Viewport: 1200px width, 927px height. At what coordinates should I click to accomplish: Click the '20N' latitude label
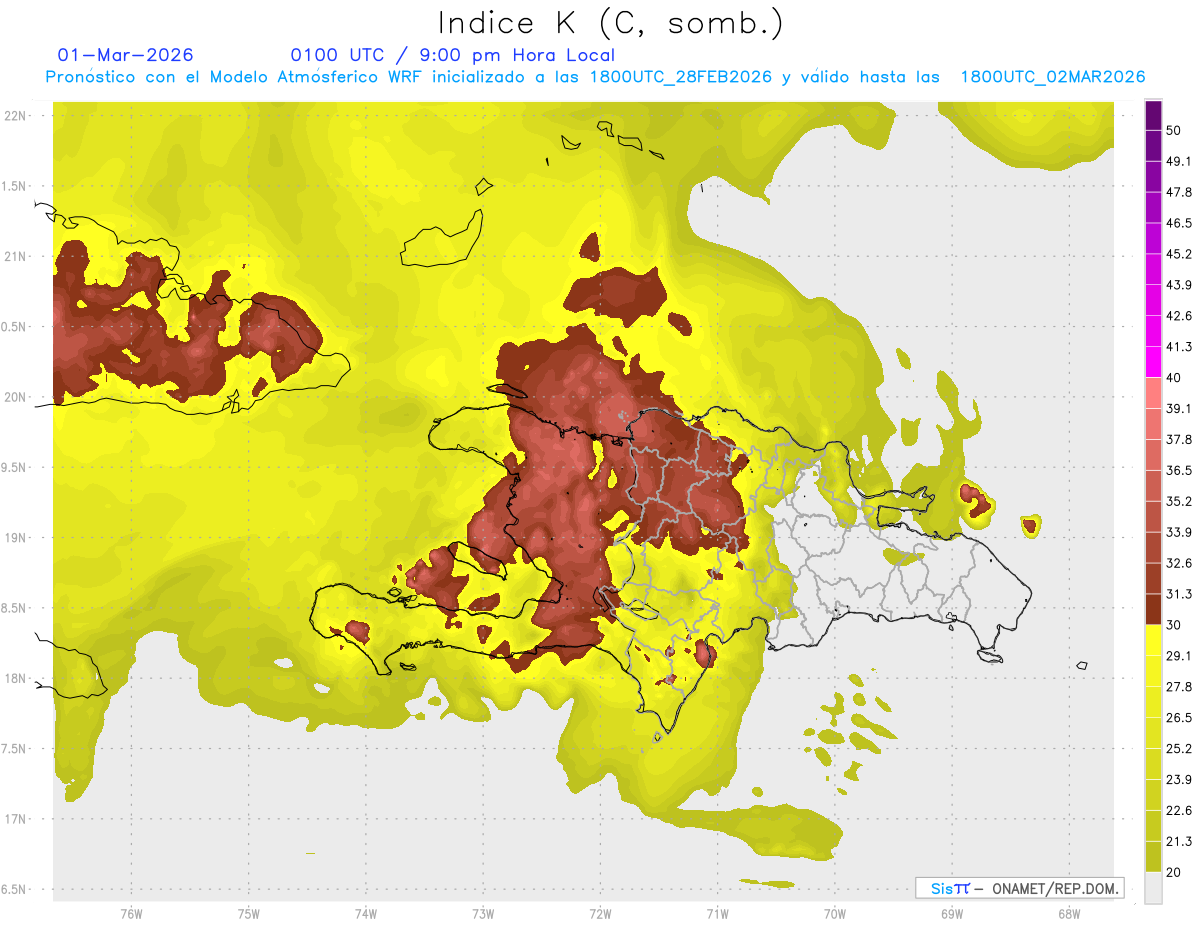click(14, 397)
